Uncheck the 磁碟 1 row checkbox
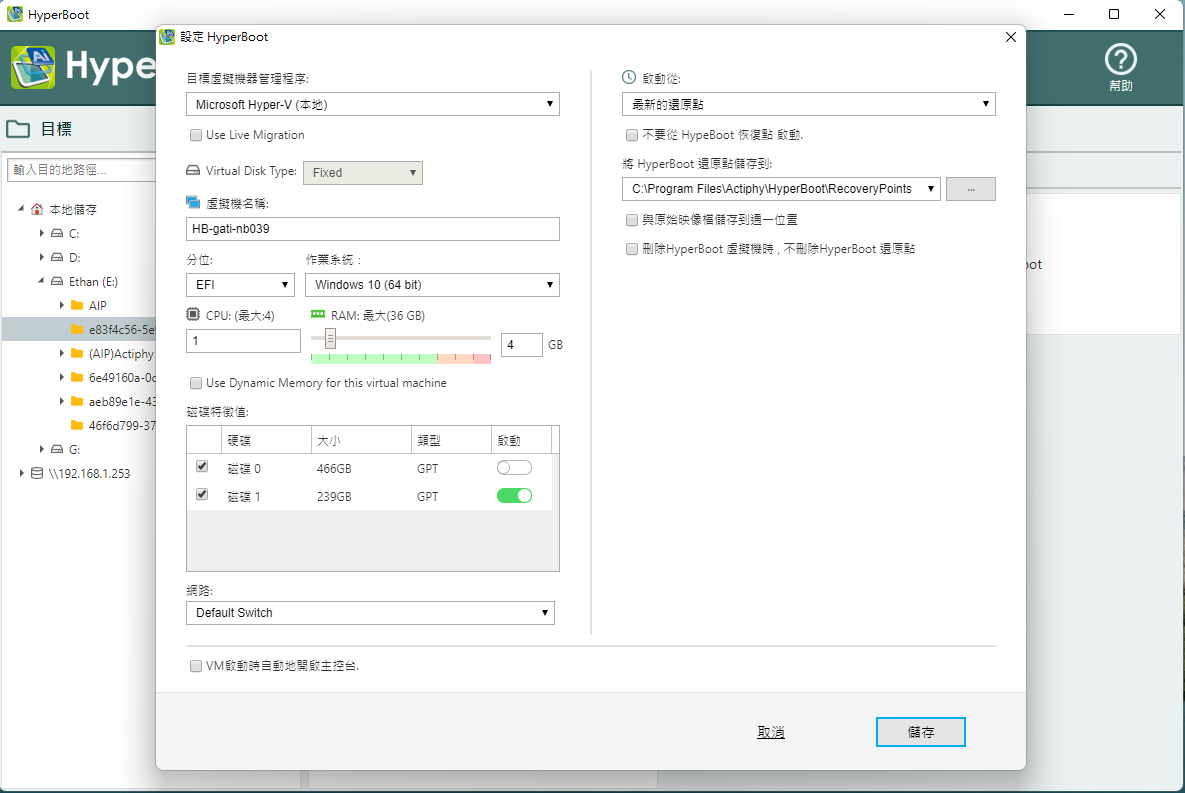Image resolution: width=1185 pixels, height=793 pixels. click(202, 495)
